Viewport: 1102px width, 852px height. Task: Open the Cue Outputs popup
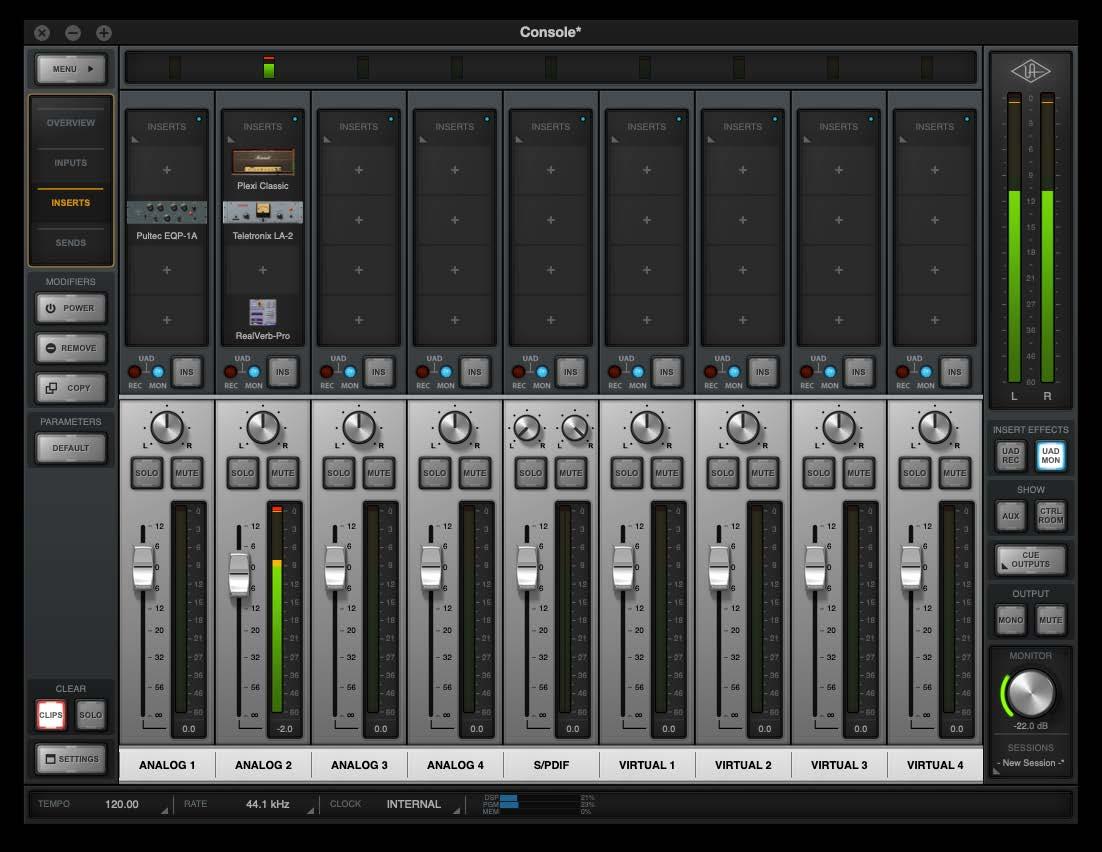click(x=1030, y=560)
